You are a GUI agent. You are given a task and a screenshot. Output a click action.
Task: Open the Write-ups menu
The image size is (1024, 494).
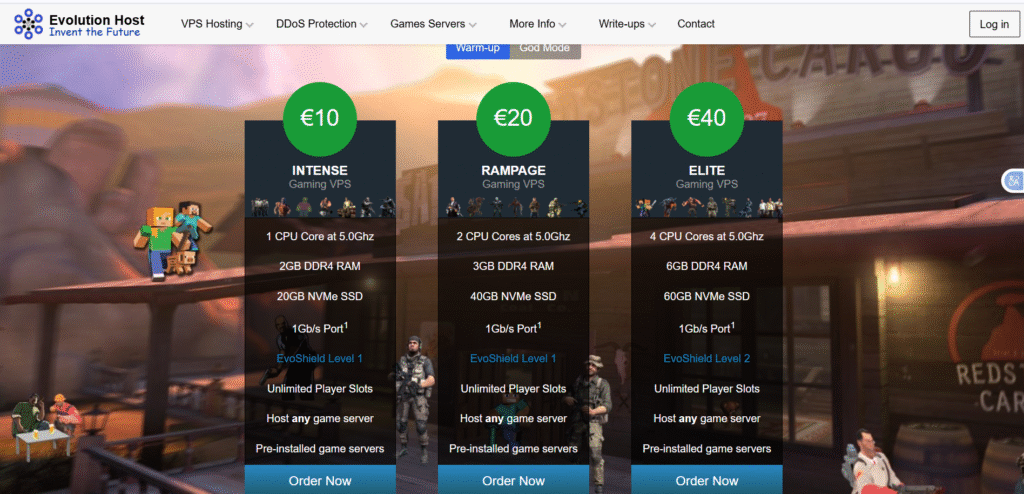click(x=627, y=24)
